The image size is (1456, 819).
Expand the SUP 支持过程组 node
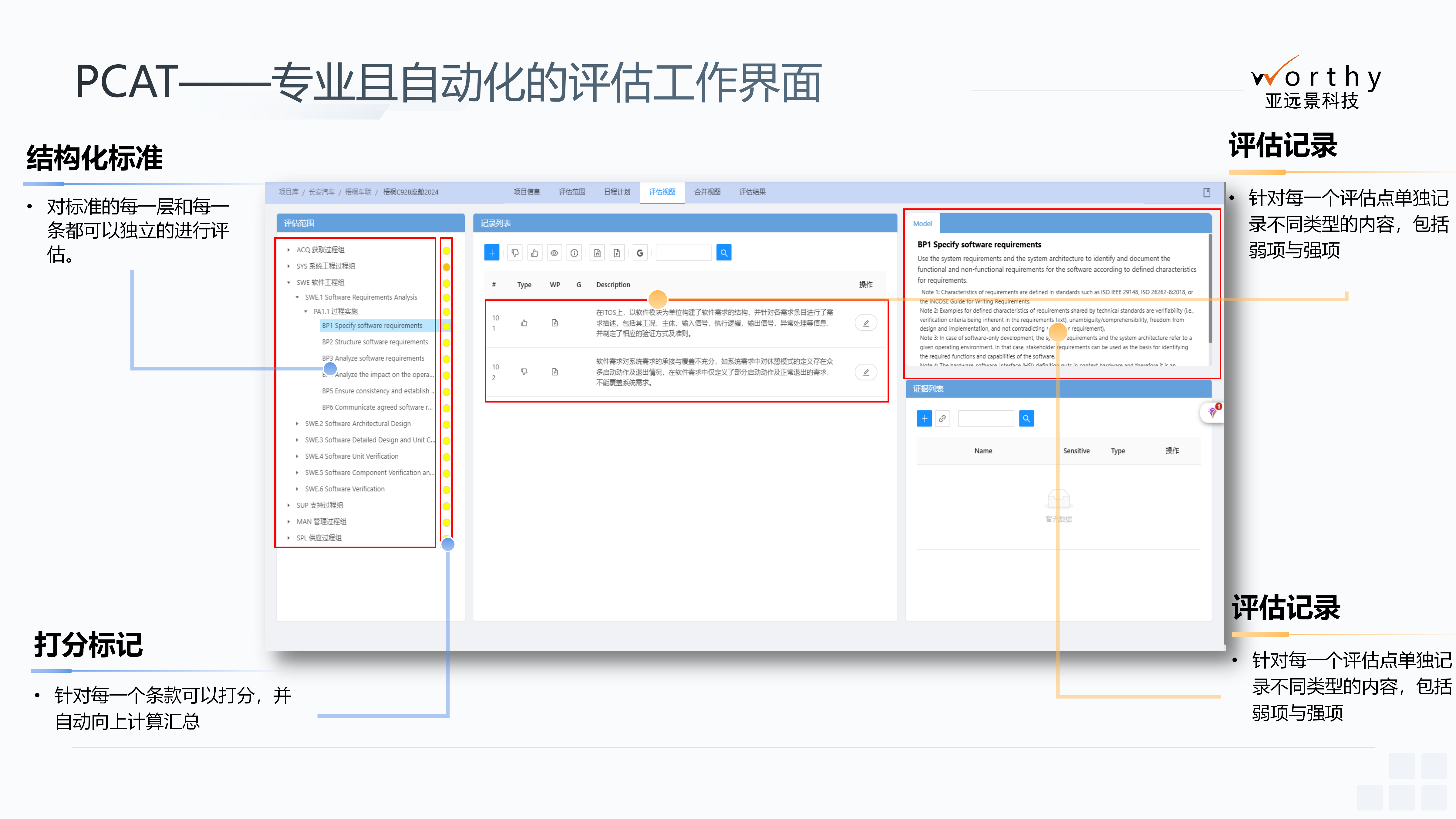pos(288,505)
